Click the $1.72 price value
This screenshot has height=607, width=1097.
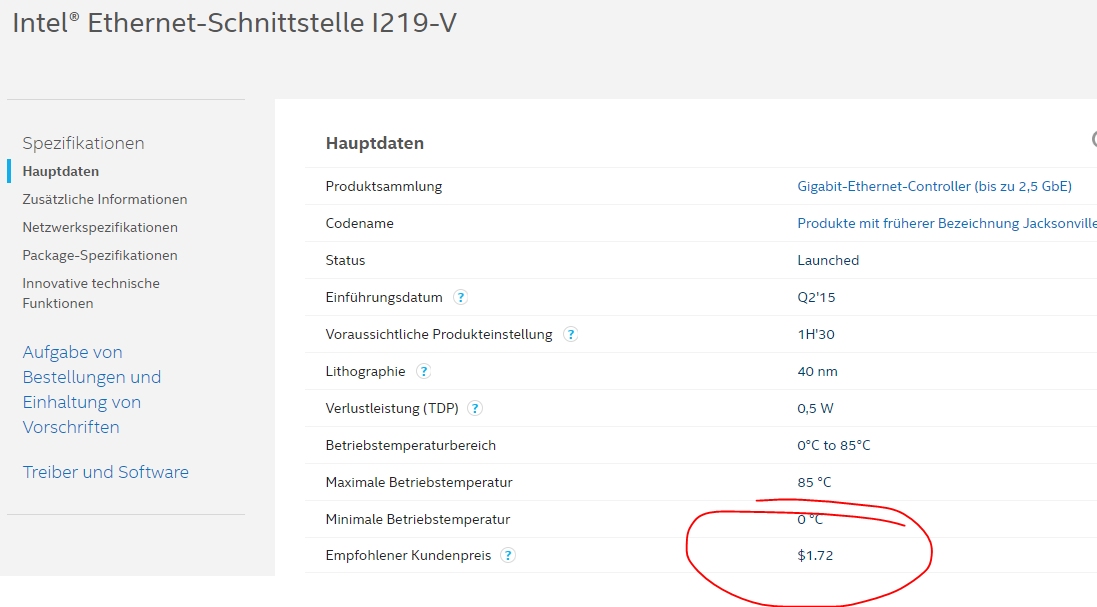click(815, 555)
